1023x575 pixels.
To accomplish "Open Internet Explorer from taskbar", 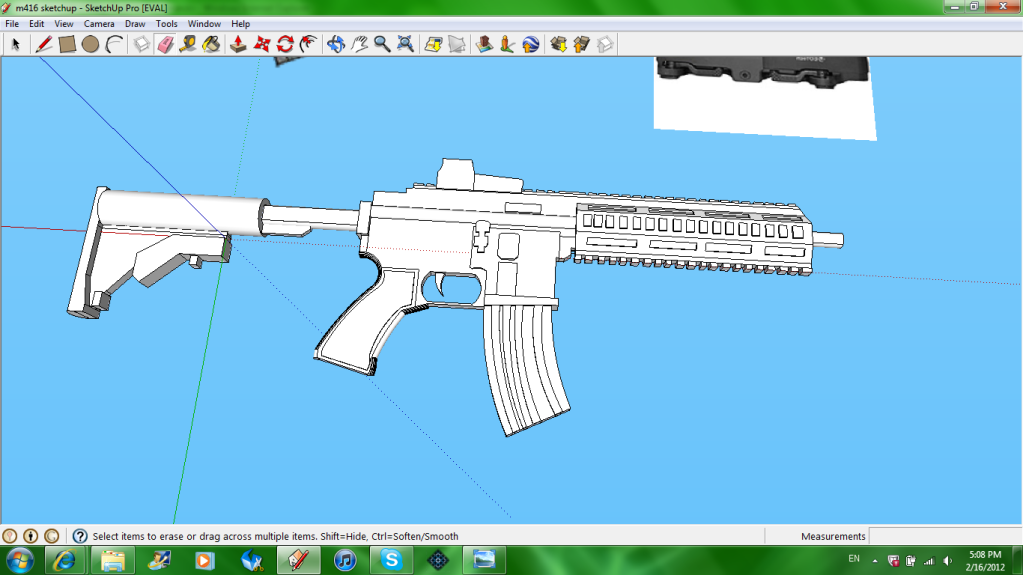I will pos(64,560).
